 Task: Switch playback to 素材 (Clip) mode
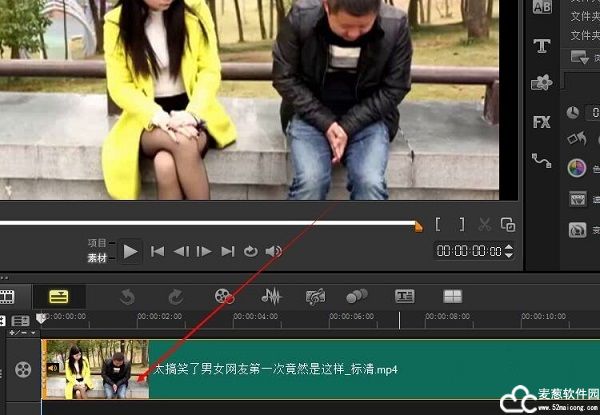pyautogui.click(x=97, y=258)
